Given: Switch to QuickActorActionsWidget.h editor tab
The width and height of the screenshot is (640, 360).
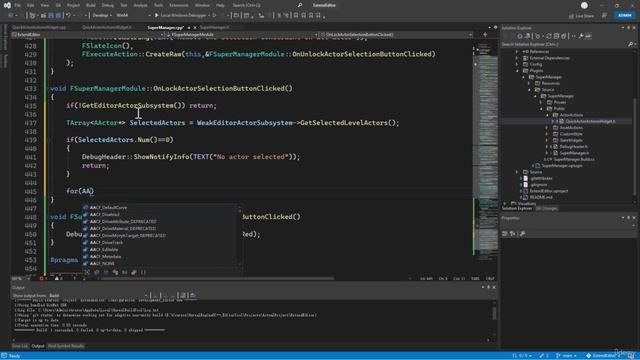Looking at the screenshot, I should [107, 27].
